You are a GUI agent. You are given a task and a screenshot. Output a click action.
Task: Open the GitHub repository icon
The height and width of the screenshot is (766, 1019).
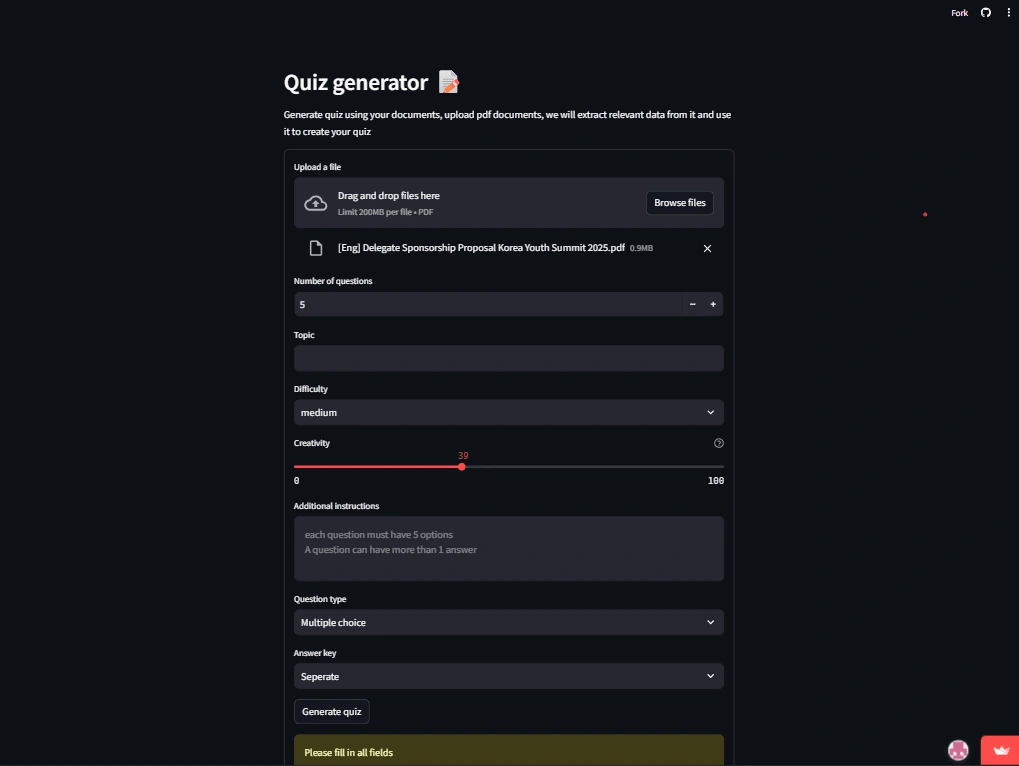pos(986,12)
